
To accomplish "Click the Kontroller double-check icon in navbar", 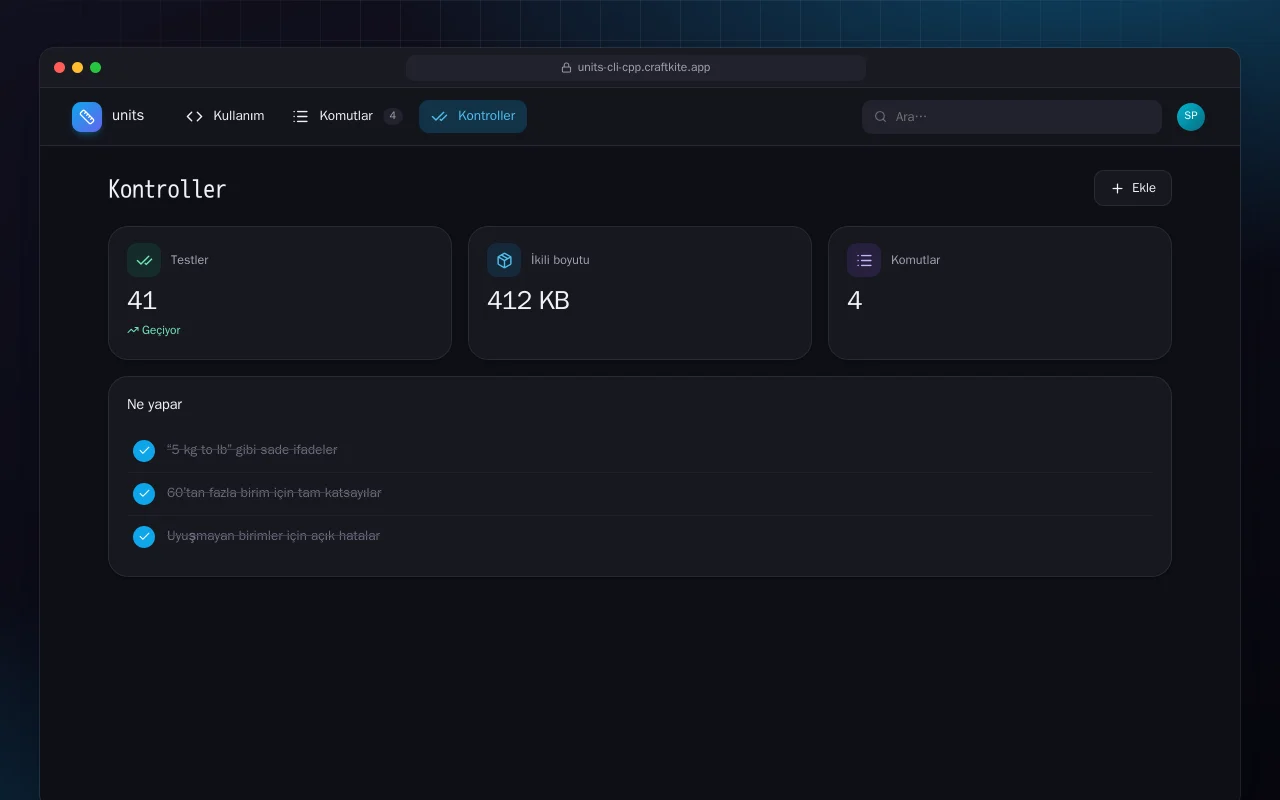I will tap(439, 117).
